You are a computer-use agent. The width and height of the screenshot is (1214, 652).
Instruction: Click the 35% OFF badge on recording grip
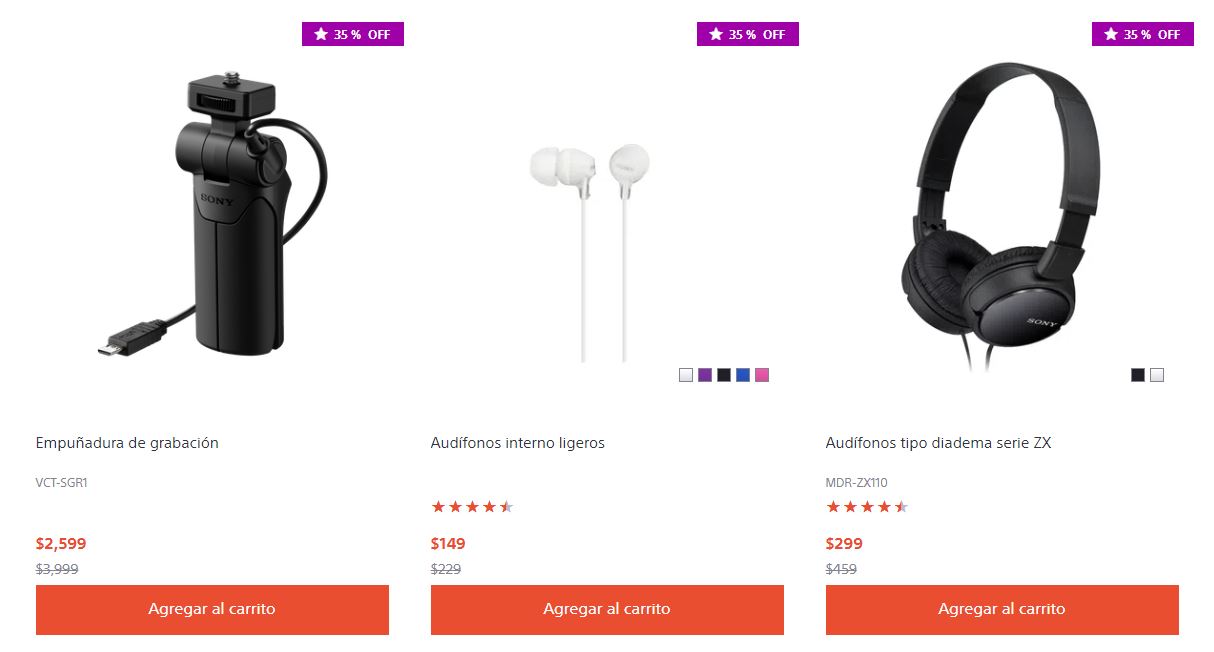353,34
